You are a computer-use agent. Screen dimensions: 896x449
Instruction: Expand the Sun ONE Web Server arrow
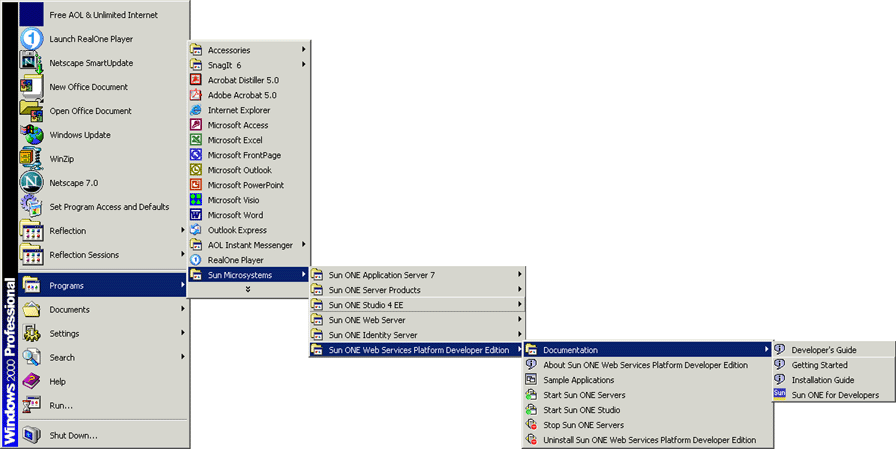pyautogui.click(x=519, y=319)
